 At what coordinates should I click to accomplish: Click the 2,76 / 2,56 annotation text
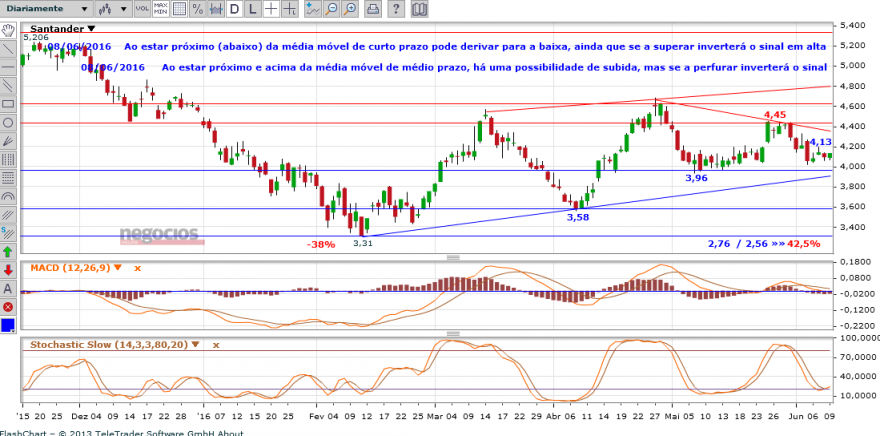click(x=739, y=244)
